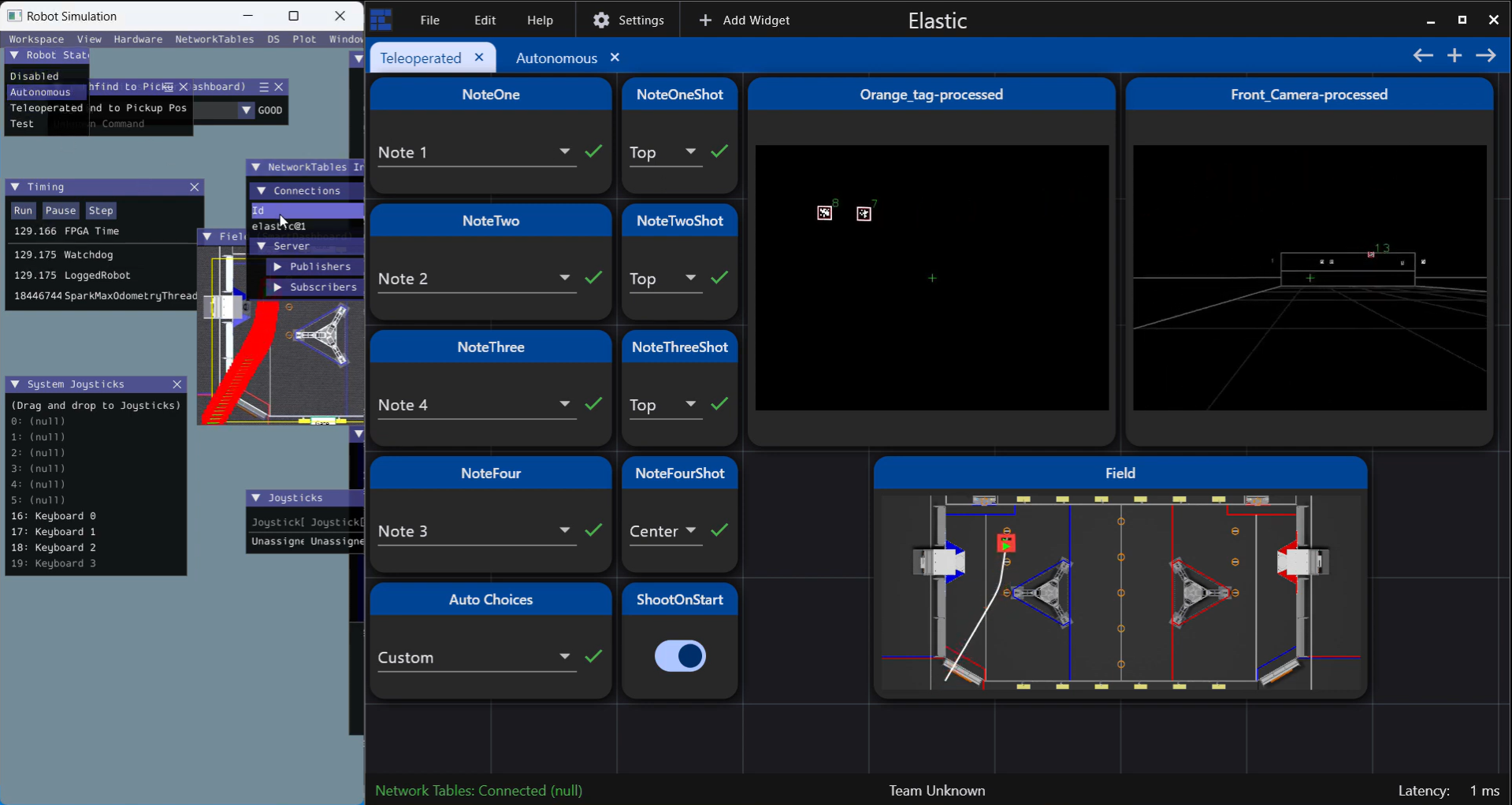Expand the Publishers tree node
This screenshot has width=1512, height=805.
[277, 267]
